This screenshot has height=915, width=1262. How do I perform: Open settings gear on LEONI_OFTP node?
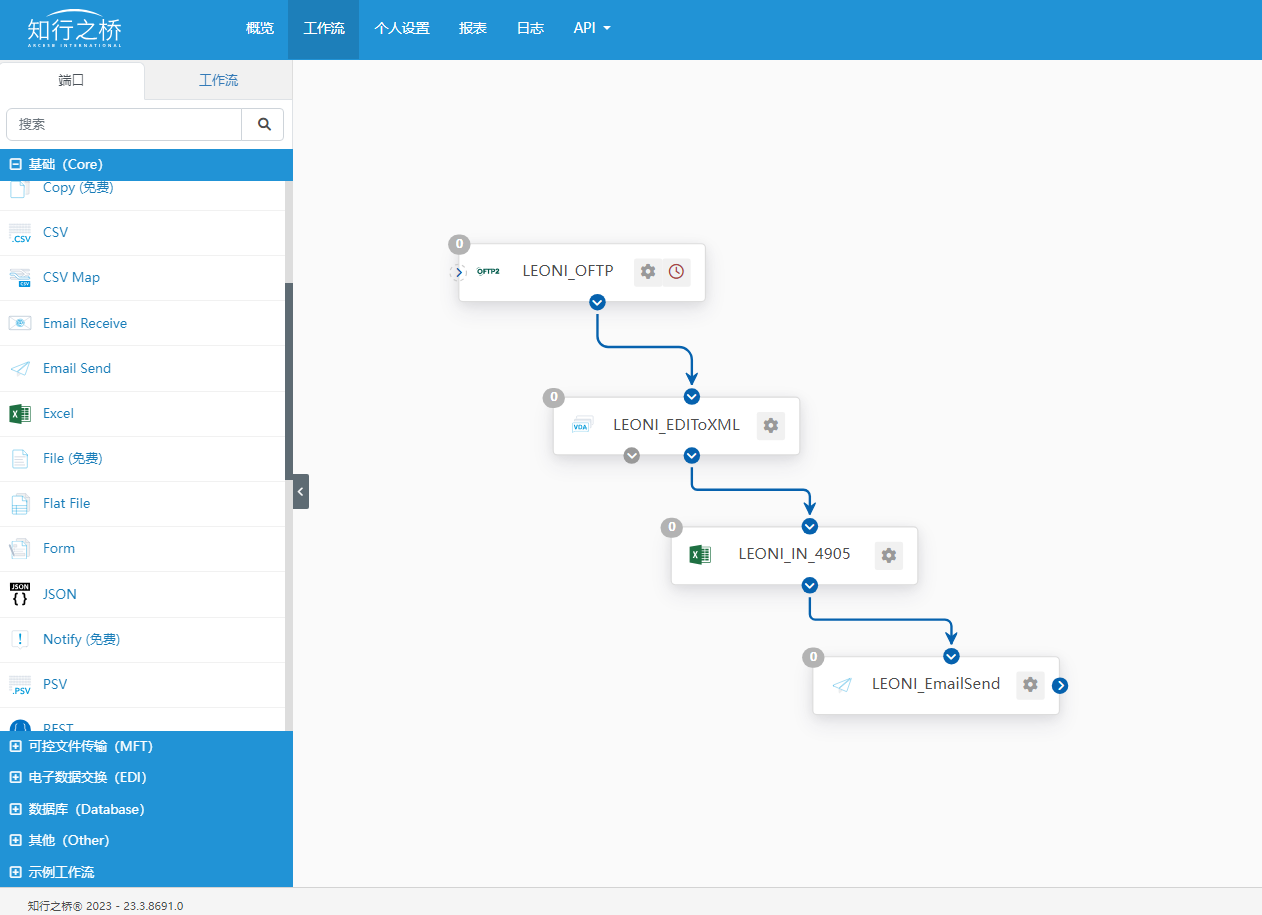click(x=648, y=271)
